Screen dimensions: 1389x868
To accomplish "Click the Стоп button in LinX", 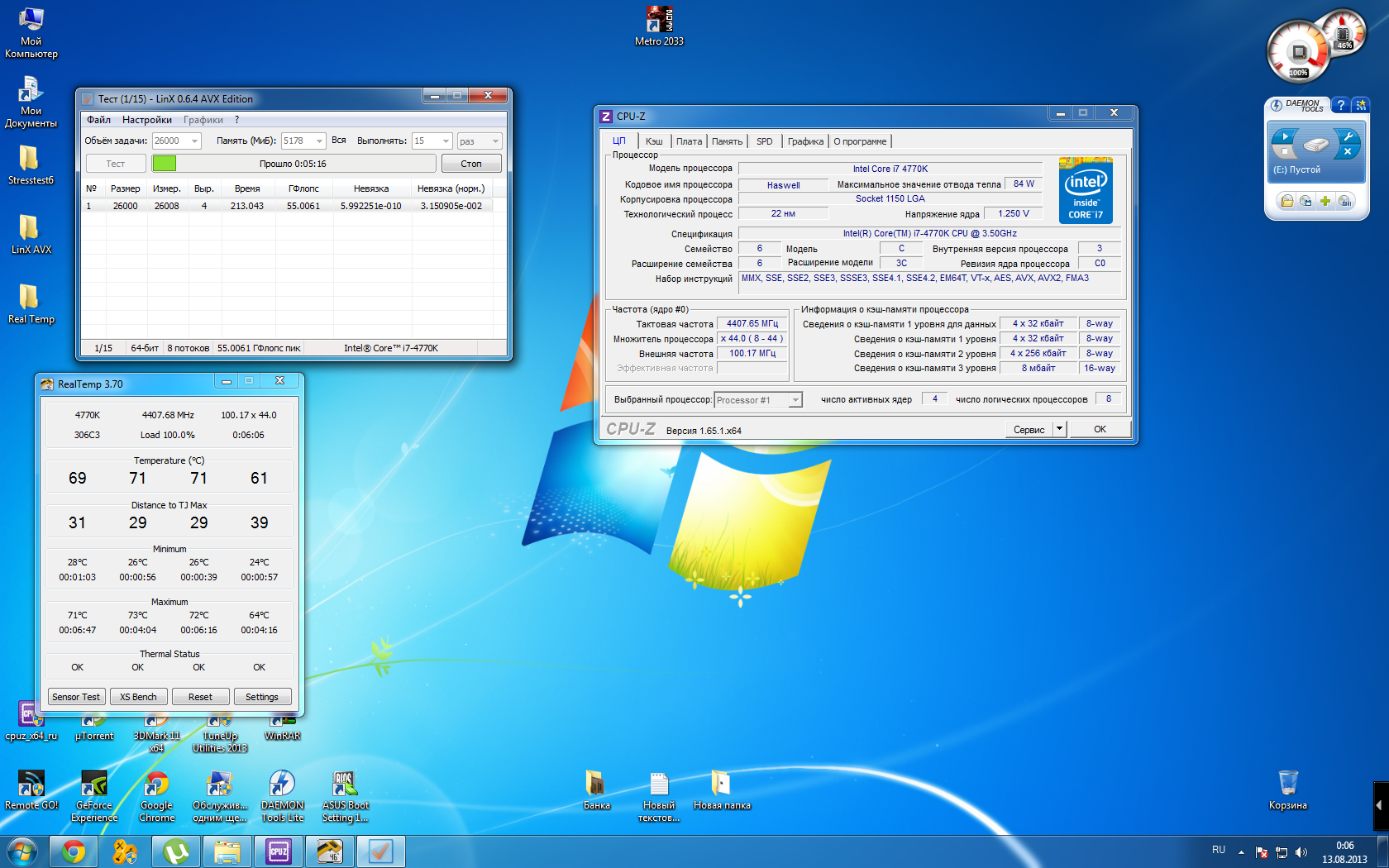I will point(471,164).
